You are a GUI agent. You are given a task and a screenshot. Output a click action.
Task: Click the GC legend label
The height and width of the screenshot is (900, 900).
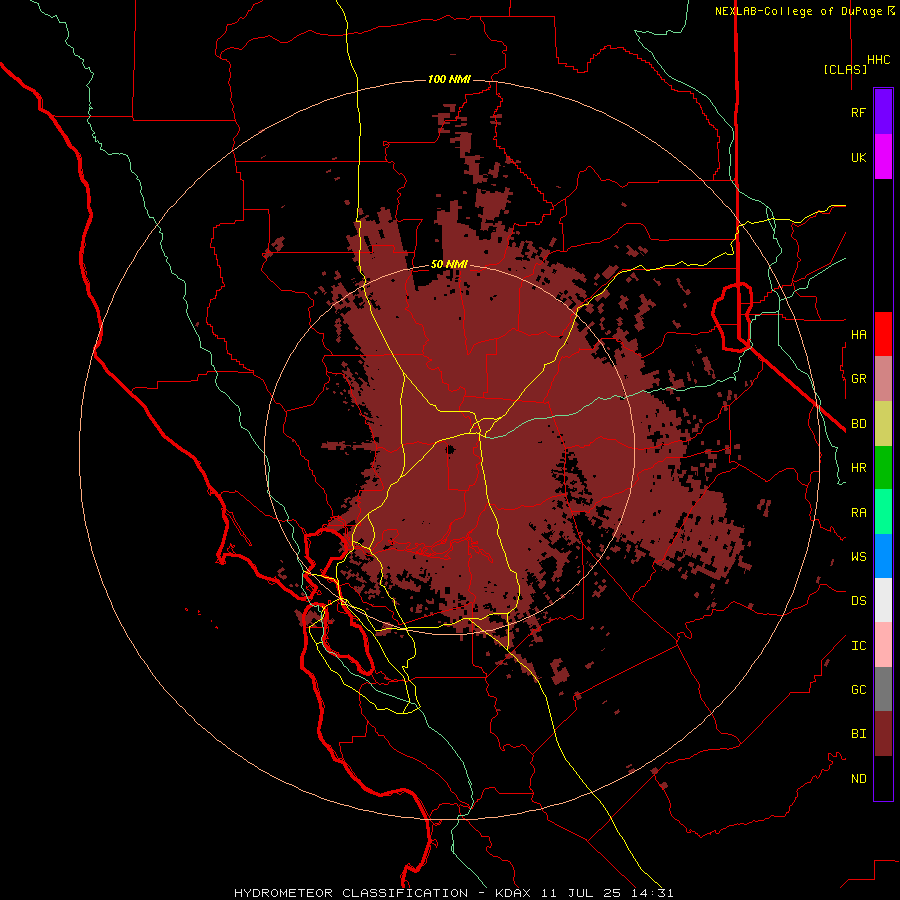click(x=859, y=690)
